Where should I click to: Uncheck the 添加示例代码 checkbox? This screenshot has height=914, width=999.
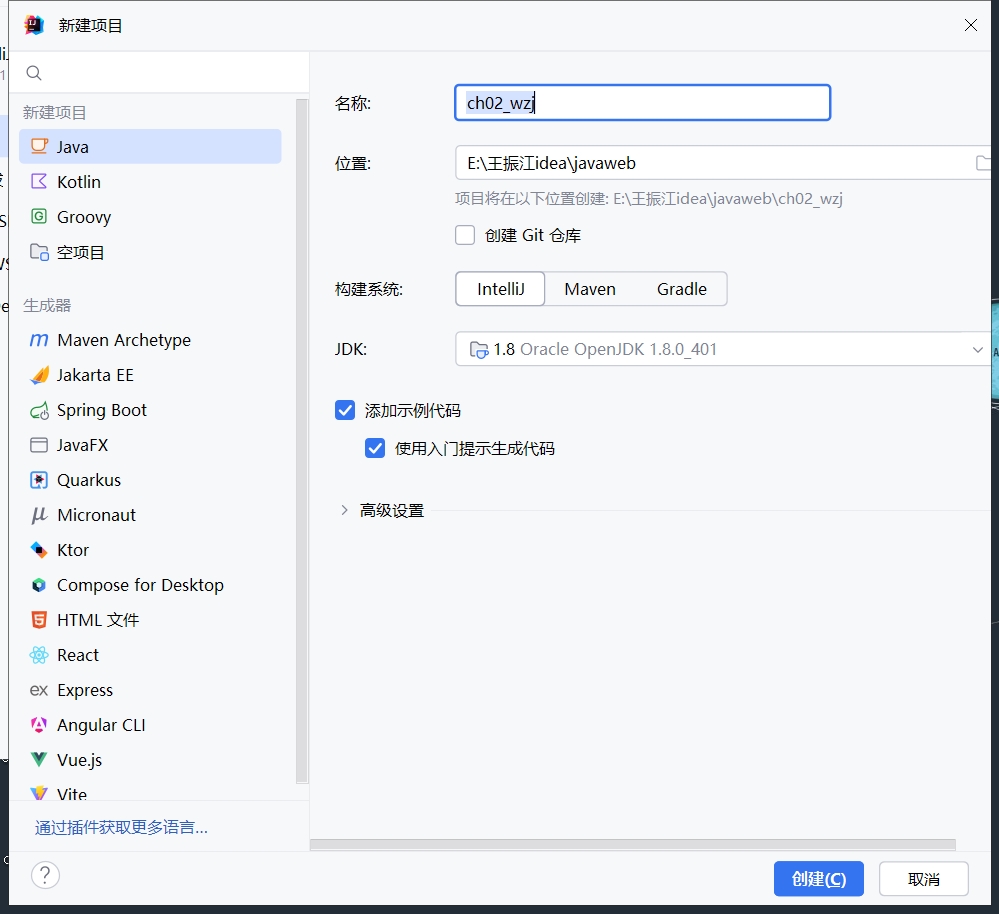click(345, 410)
